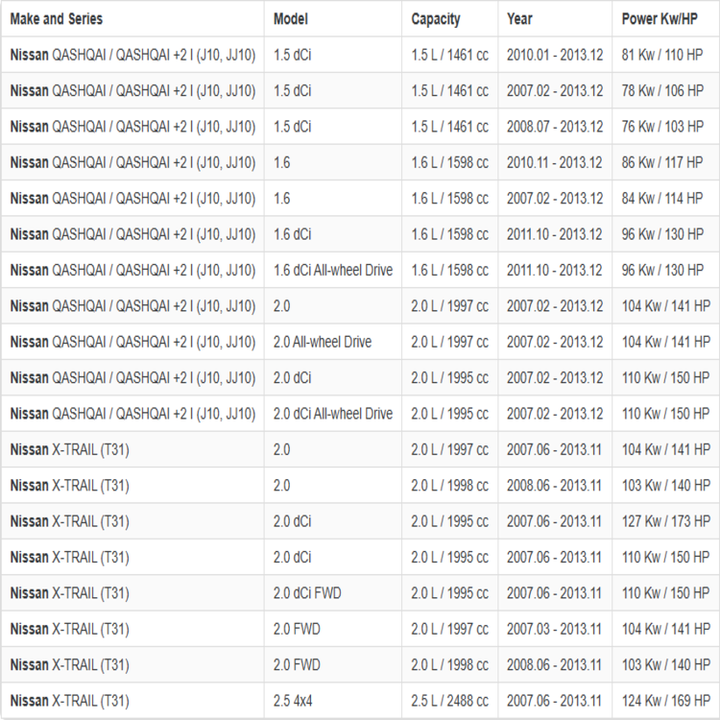
Task: Click the Model column header
Action: 291,19
